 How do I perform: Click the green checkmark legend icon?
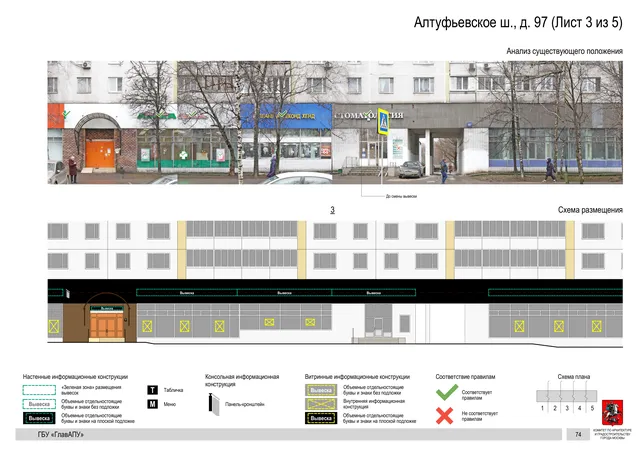pos(447,392)
